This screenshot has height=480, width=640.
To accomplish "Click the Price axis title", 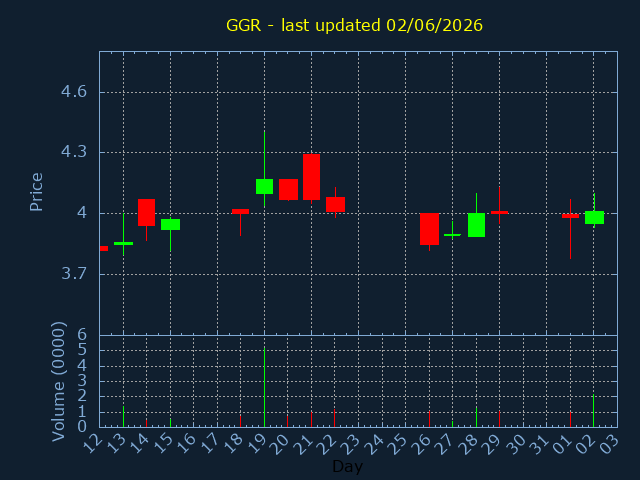I will [36, 192].
